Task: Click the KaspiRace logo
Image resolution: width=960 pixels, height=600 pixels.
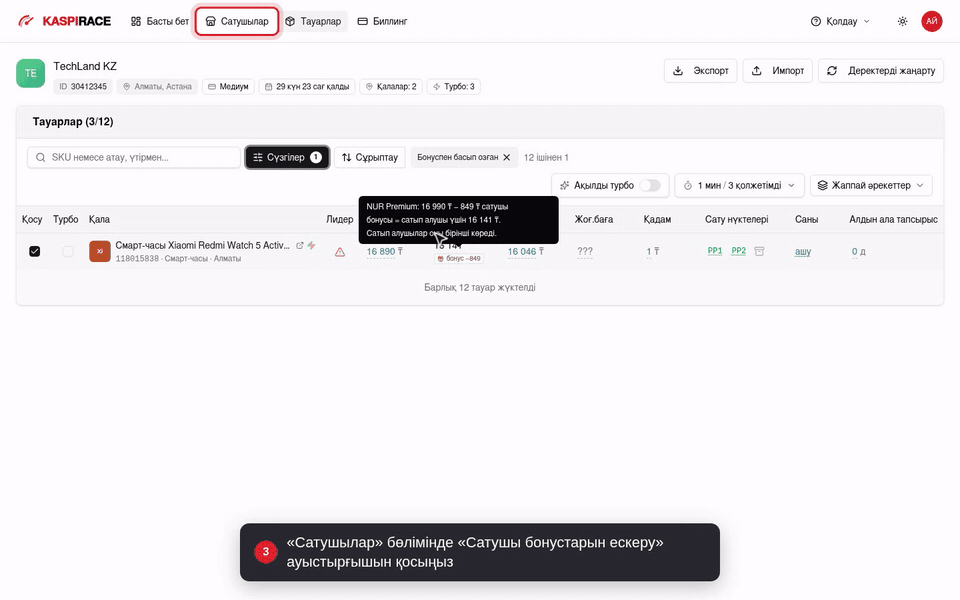Action: point(64,21)
